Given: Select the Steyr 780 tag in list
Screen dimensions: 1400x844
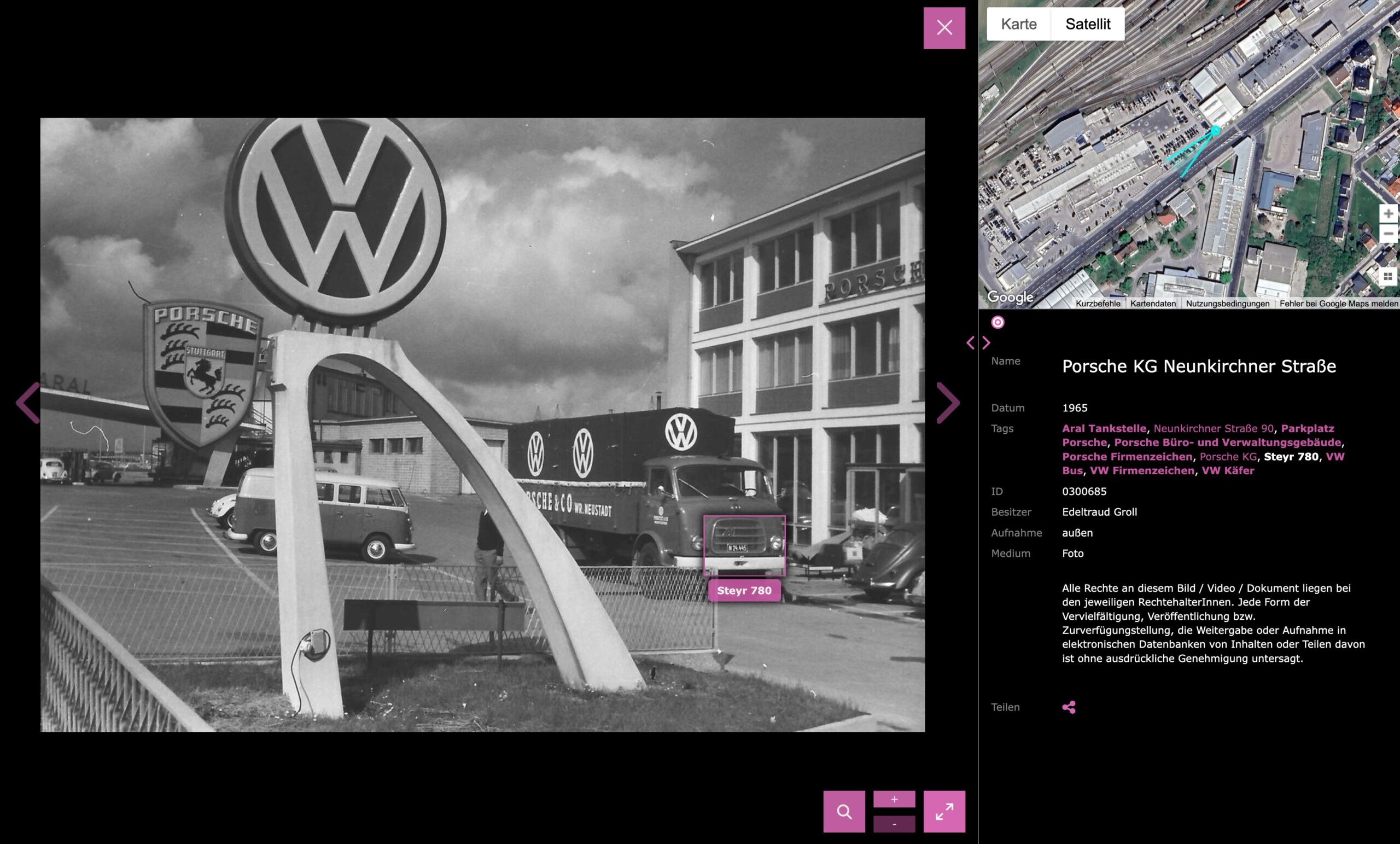Looking at the screenshot, I should (1291, 456).
